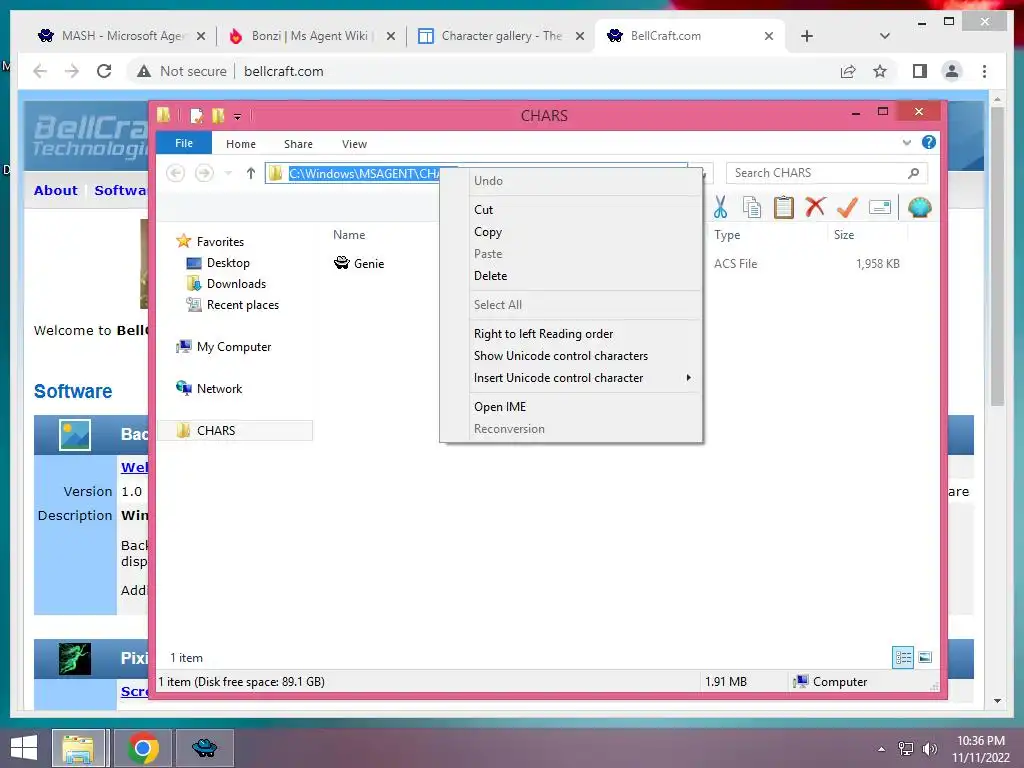Click the clipboard Paste icon in CHARS toolbar
The image size is (1024, 768).
coord(783,207)
